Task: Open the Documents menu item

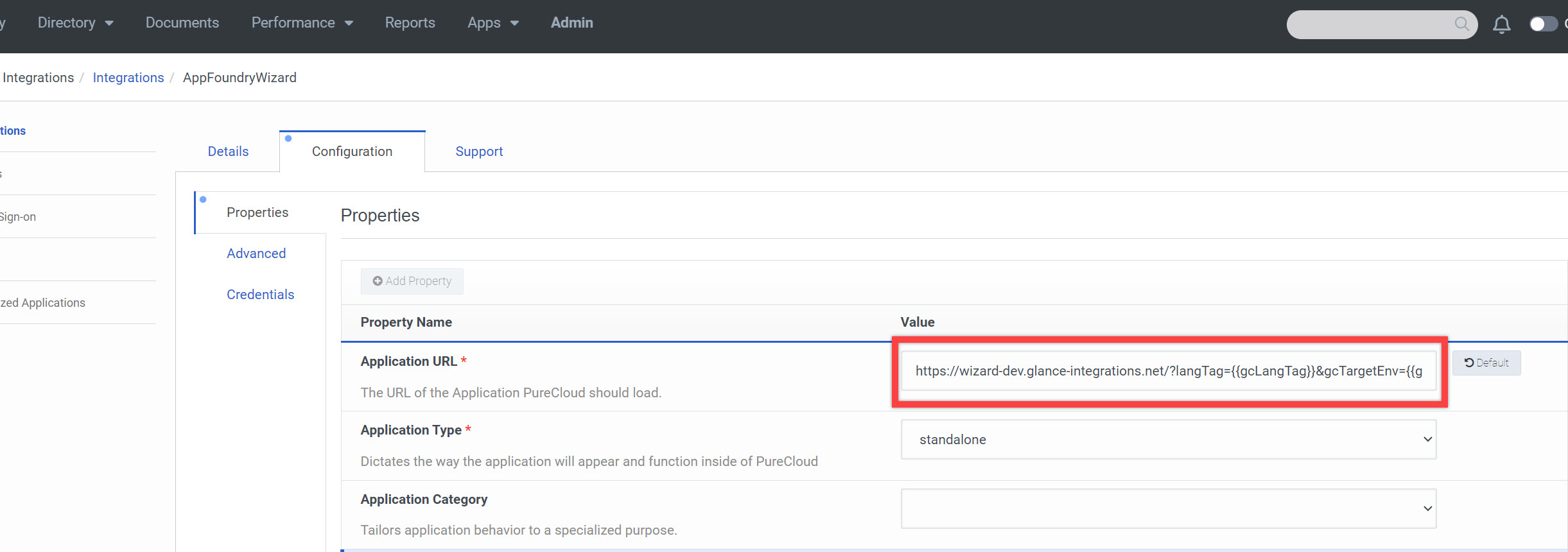Action: tap(182, 23)
